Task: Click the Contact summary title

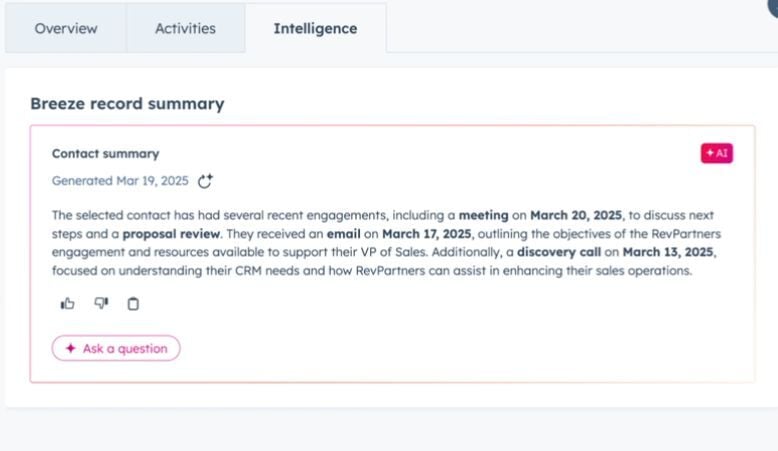Action: [x=106, y=154]
